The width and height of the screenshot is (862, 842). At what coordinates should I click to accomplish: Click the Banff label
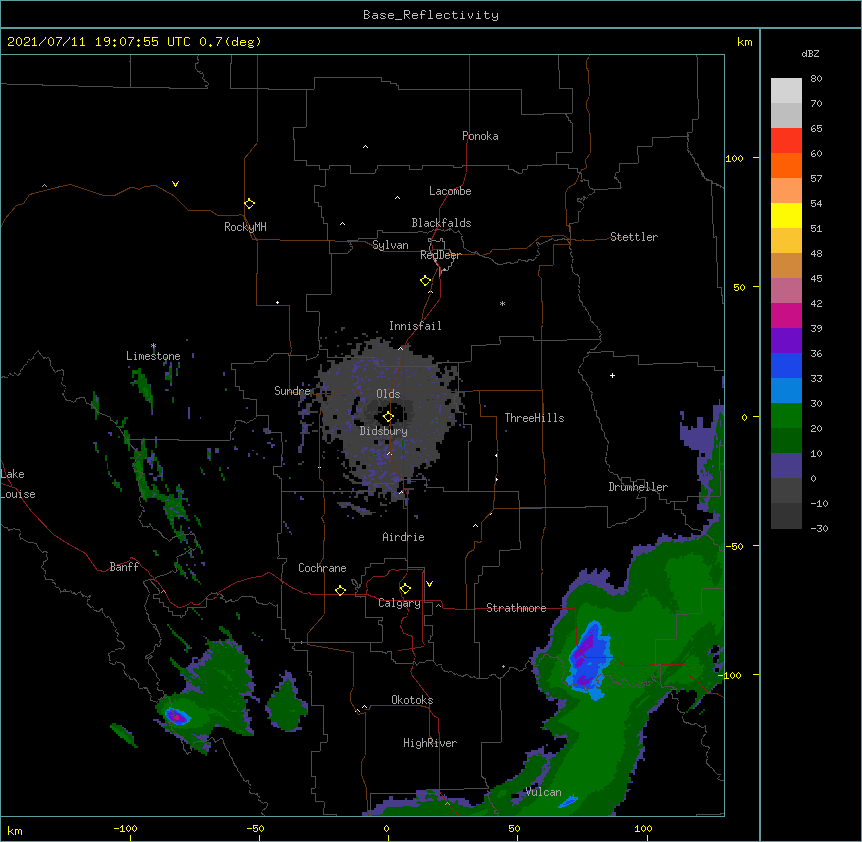pyautogui.click(x=124, y=567)
